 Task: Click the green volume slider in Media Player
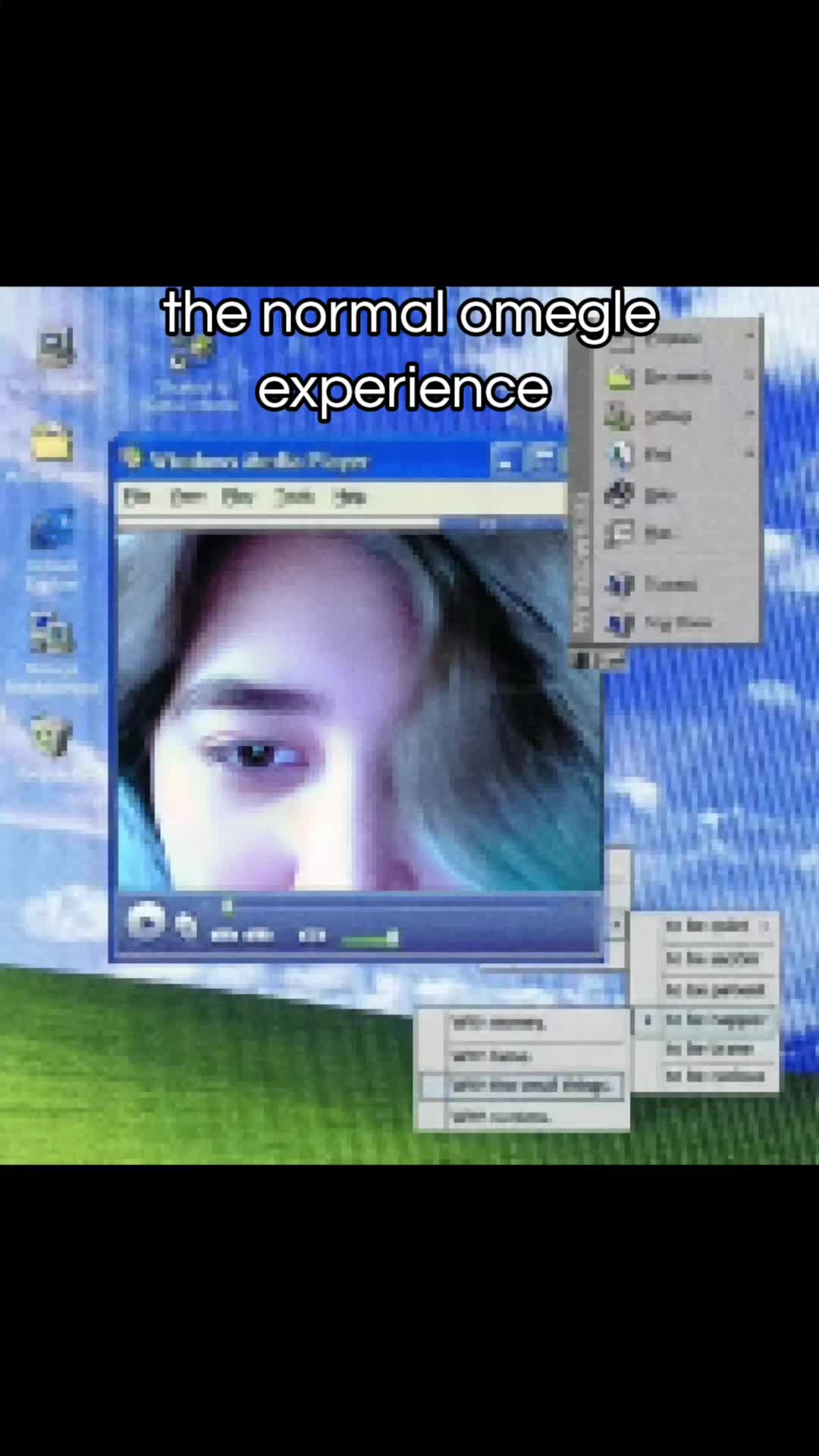click(x=371, y=940)
